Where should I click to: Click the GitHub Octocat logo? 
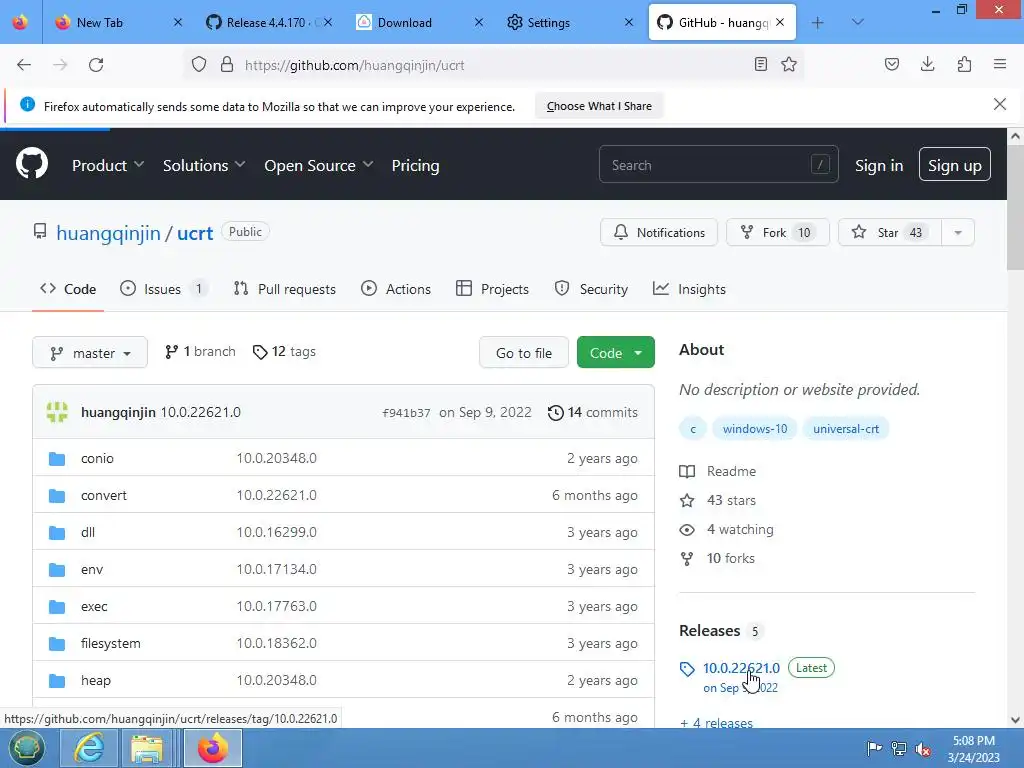tap(32, 163)
